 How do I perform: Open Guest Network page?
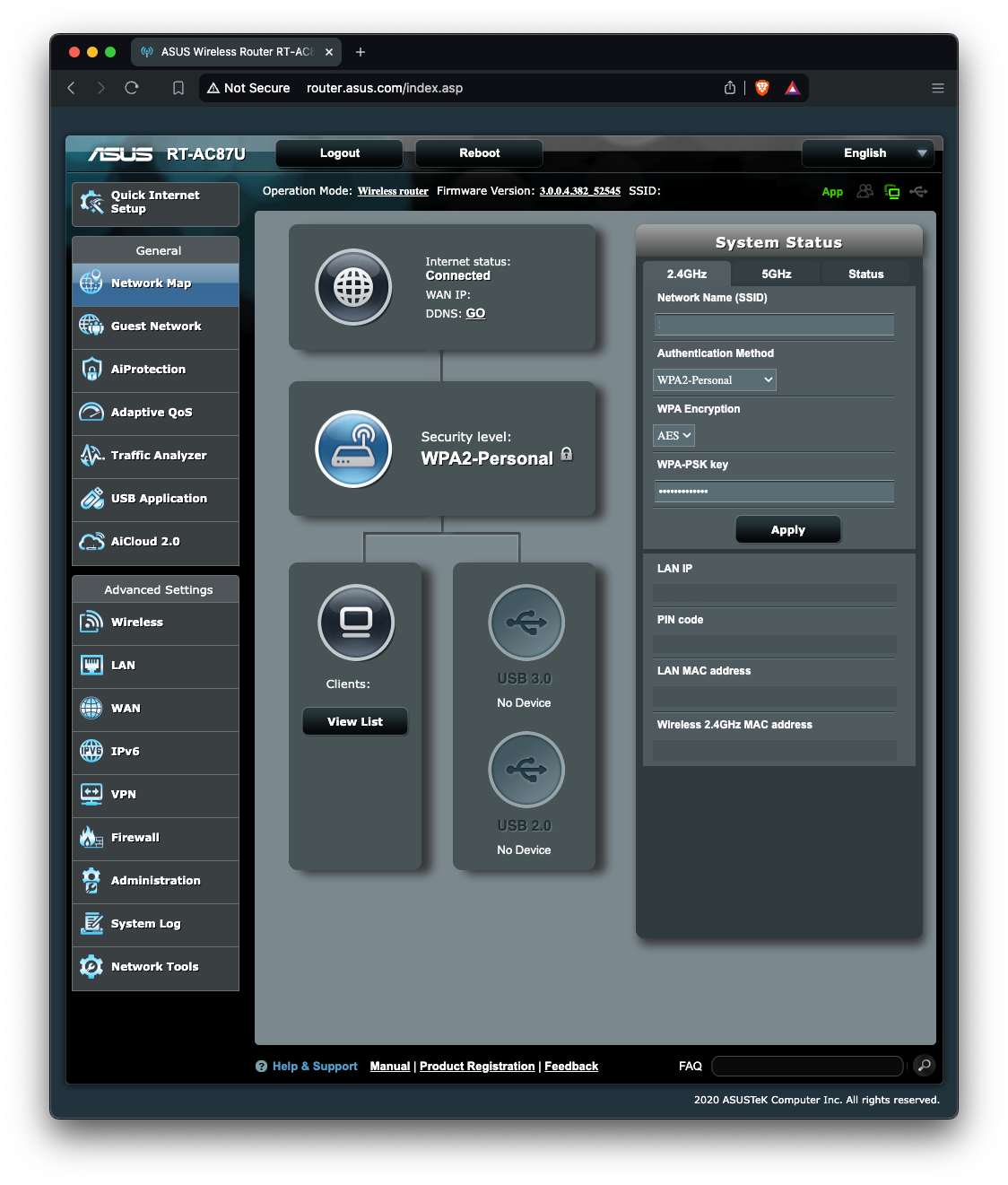pos(155,327)
